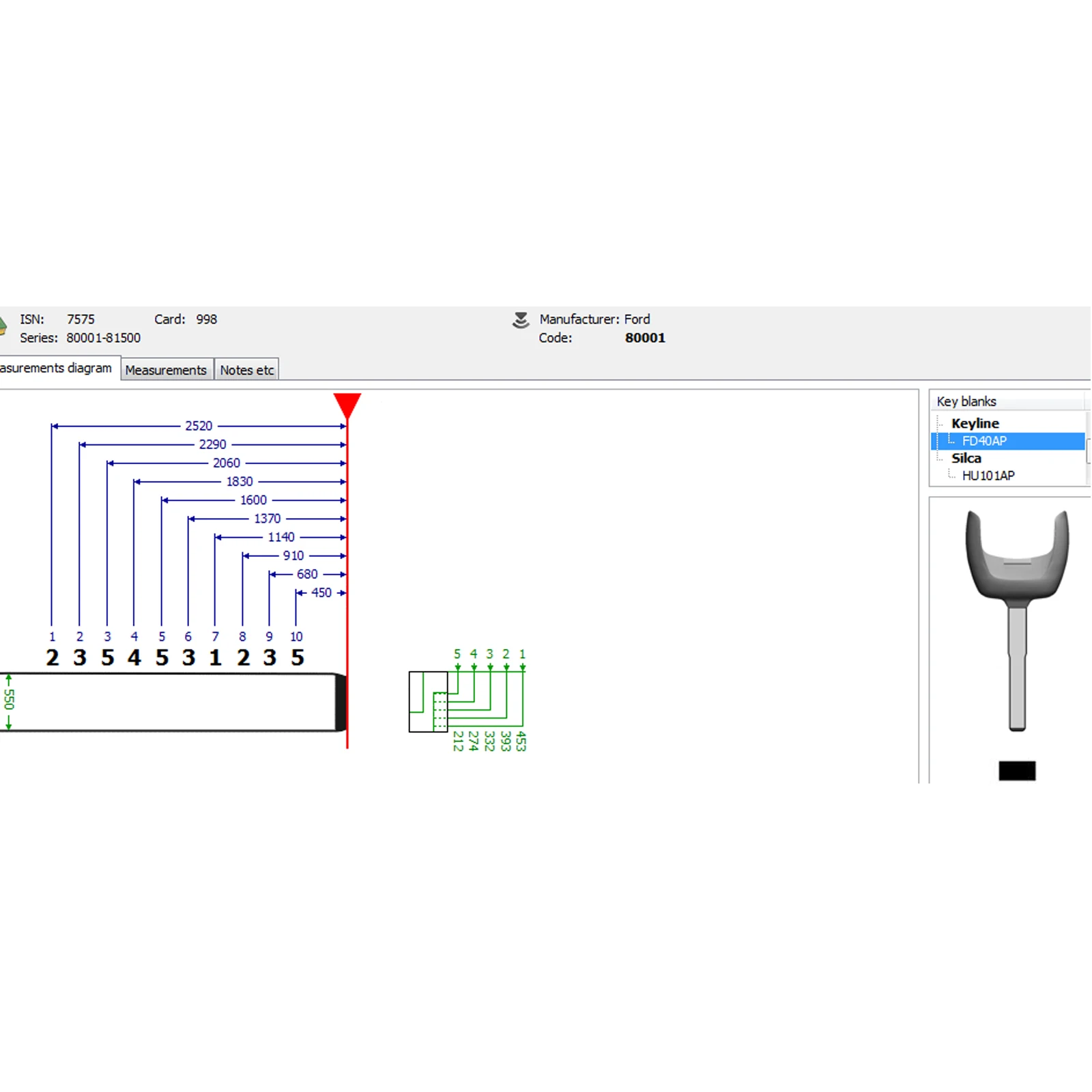Click cut position 1 bitting digit 2
The image size is (1092, 1092).
53,658
